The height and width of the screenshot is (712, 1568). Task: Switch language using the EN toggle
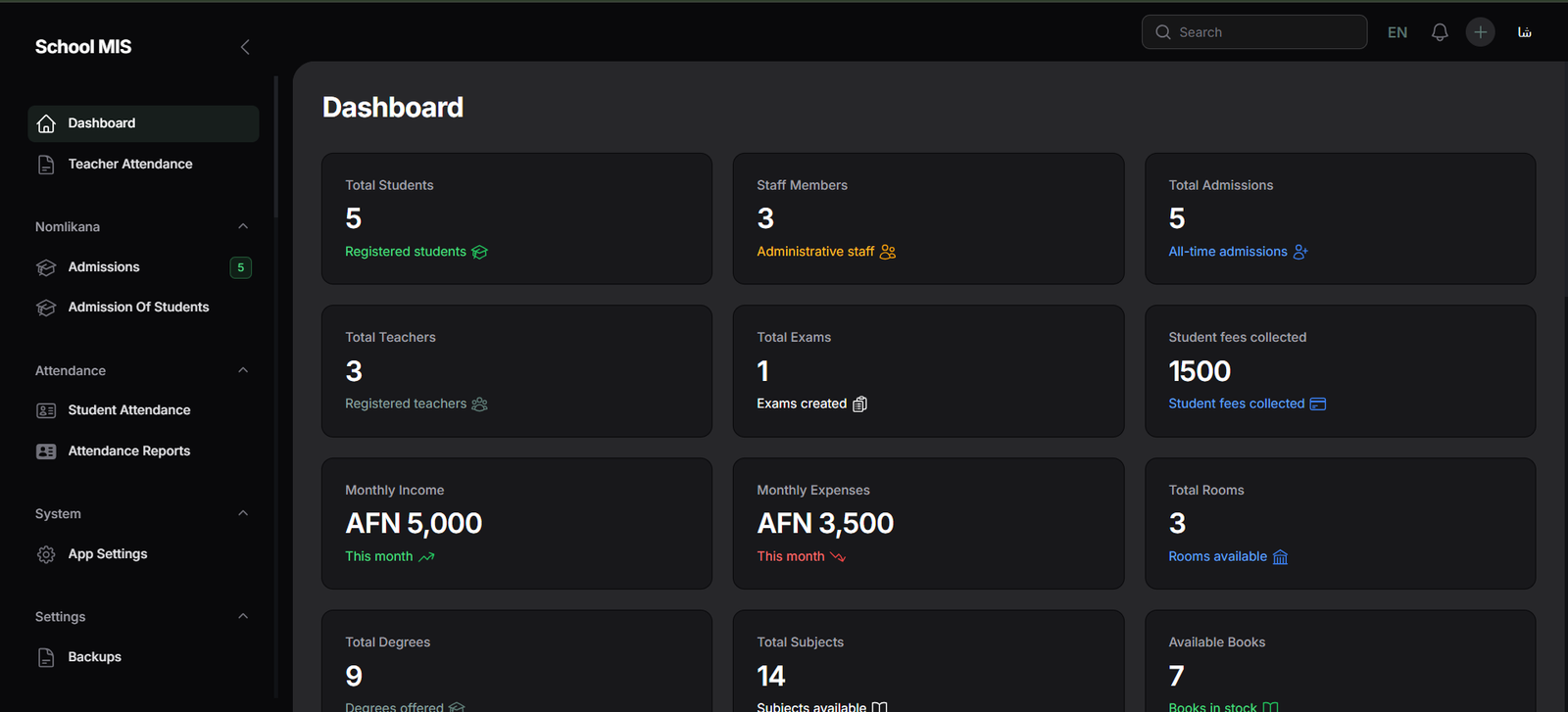coord(1397,32)
